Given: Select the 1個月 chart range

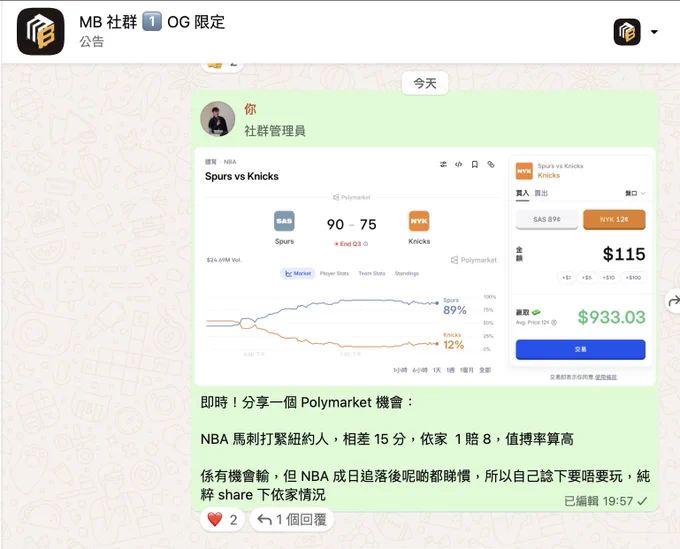Looking at the screenshot, I should (x=467, y=370).
